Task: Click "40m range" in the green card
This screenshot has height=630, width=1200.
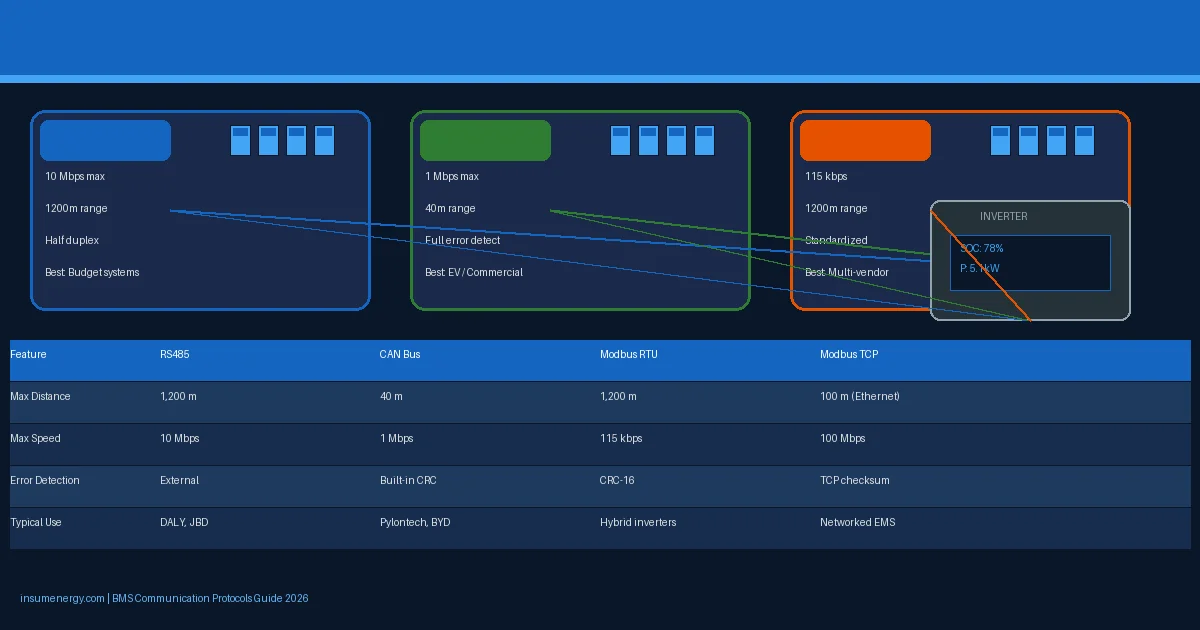Action: click(x=450, y=208)
